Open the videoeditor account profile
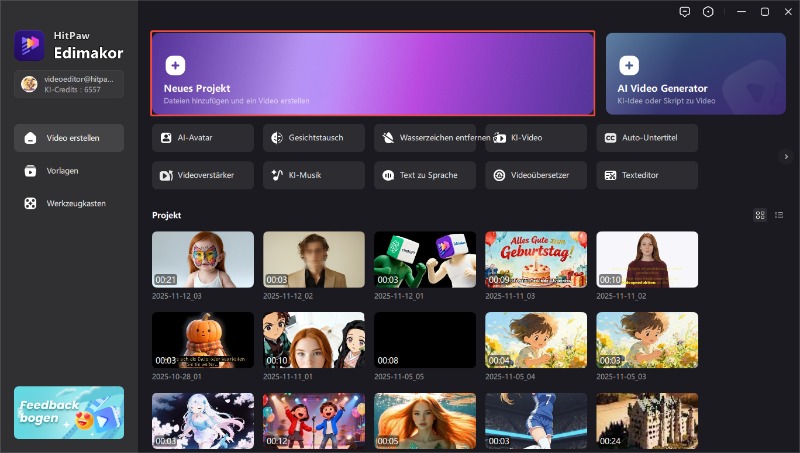800x453 pixels. coord(69,84)
